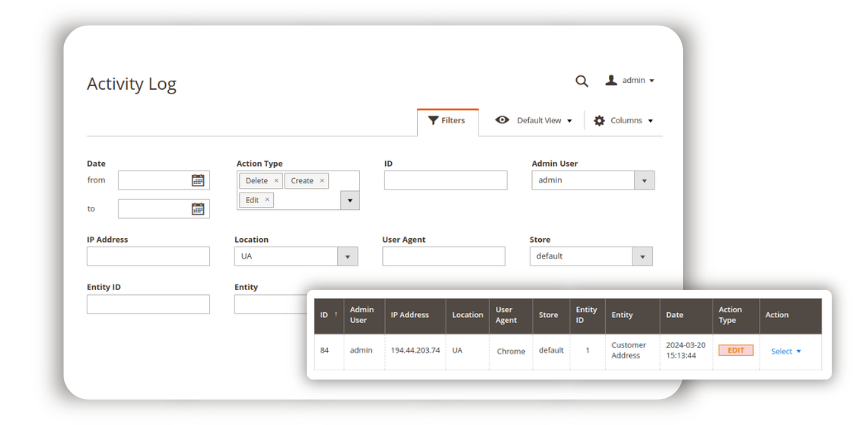Screen dimensions: 853x425
Task: Click the User Agent filter input
Action: [x=443, y=256]
